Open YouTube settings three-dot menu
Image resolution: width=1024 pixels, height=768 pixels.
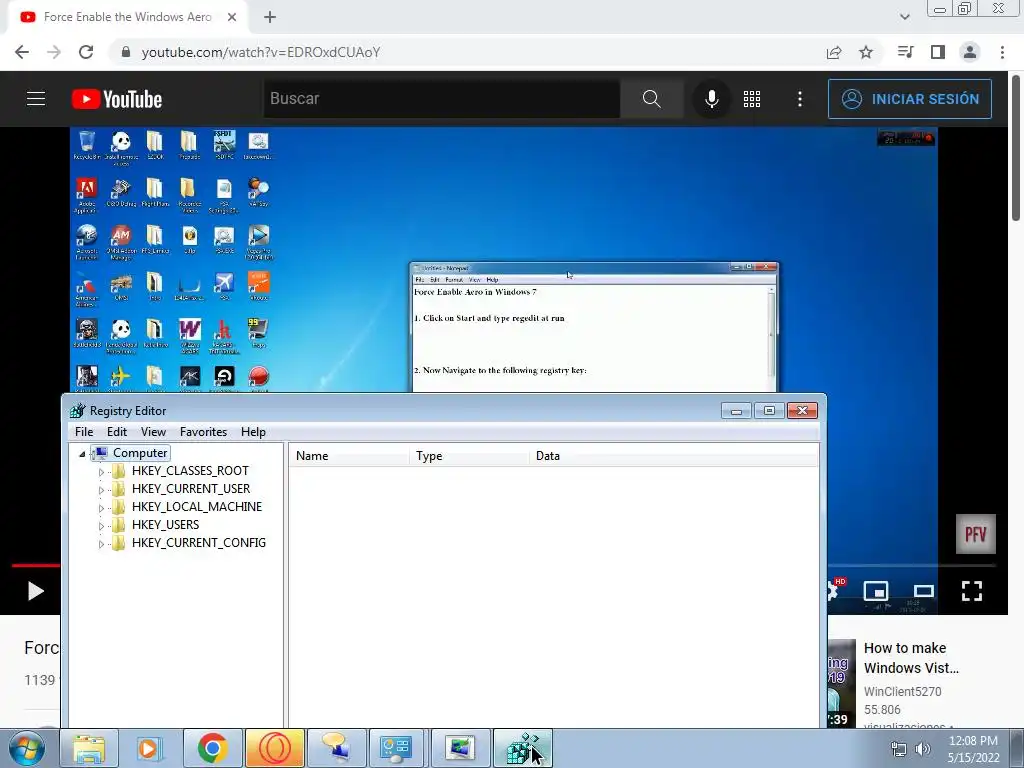(x=800, y=99)
